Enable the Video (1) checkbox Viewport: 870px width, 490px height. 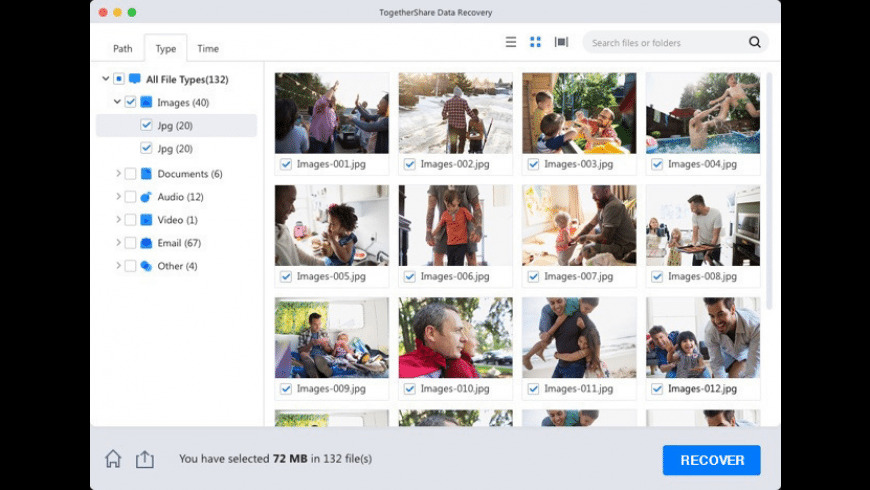130,220
